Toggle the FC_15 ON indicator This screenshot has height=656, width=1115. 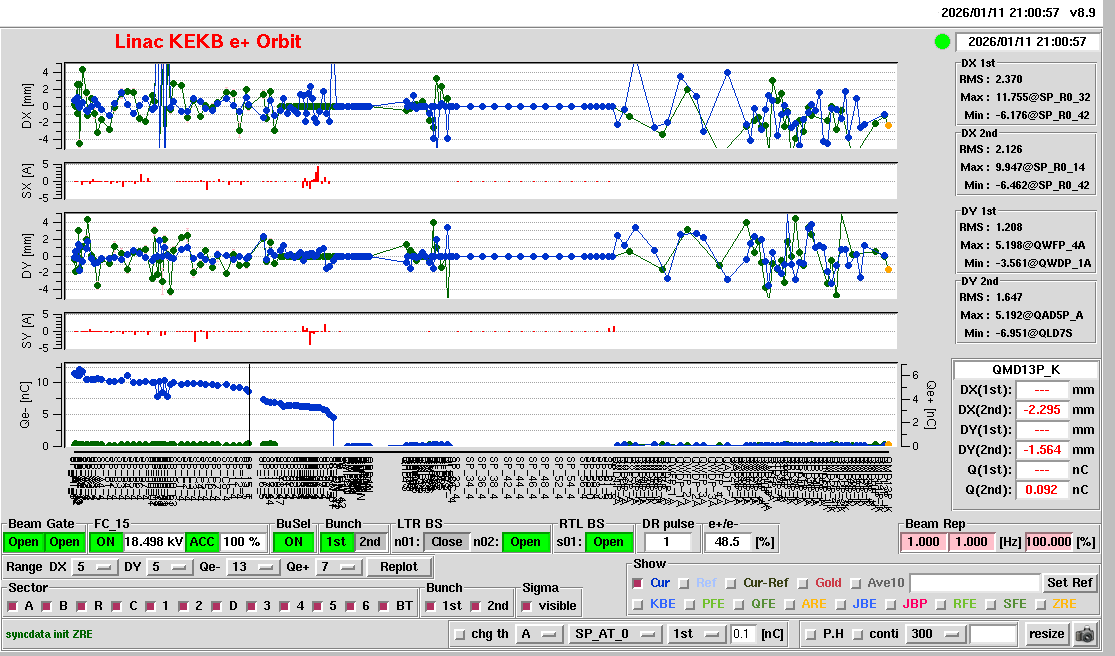click(x=104, y=542)
